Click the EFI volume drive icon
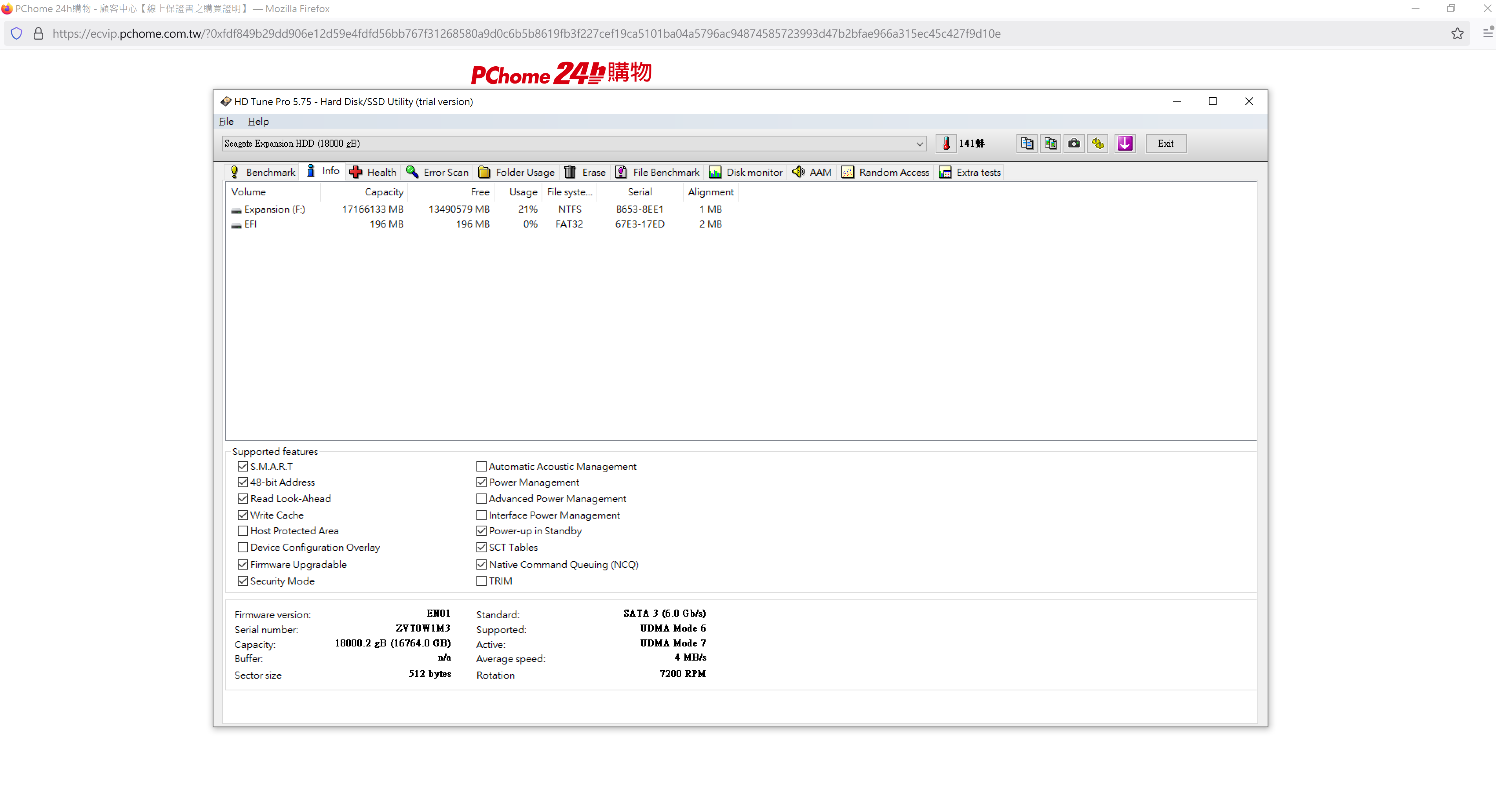The width and height of the screenshot is (1496, 812). pyautogui.click(x=236, y=225)
